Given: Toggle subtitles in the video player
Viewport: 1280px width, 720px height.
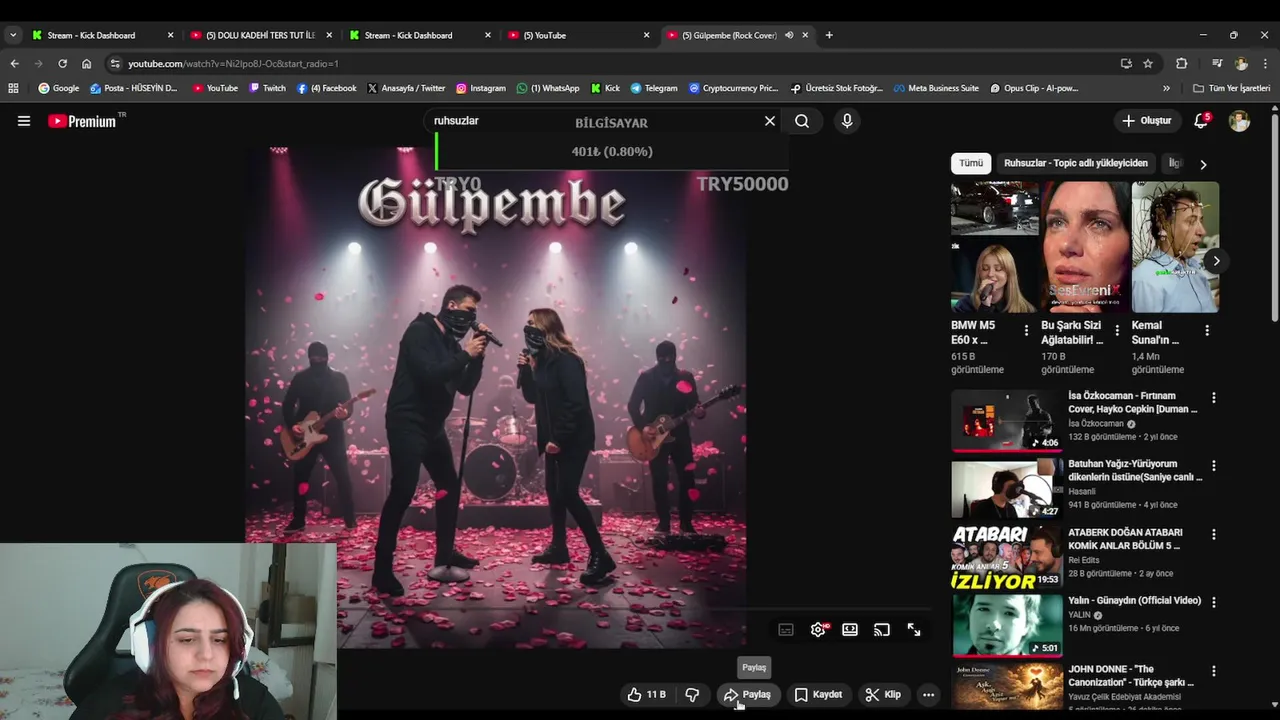Looking at the screenshot, I should (x=786, y=630).
